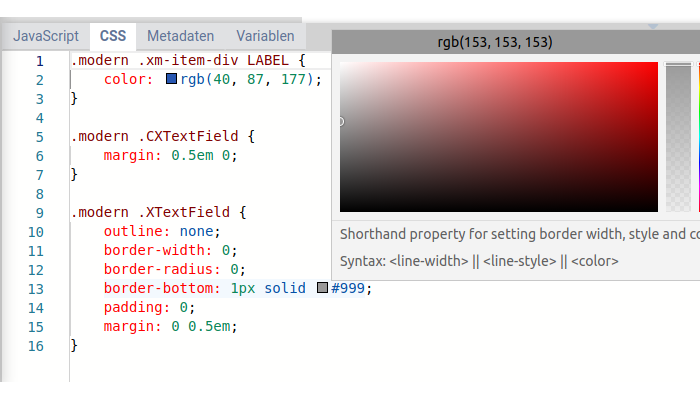700x400 pixels.
Task: Click the 'margin: 0.5em 0;' declaration
Action: pos(171,155)
